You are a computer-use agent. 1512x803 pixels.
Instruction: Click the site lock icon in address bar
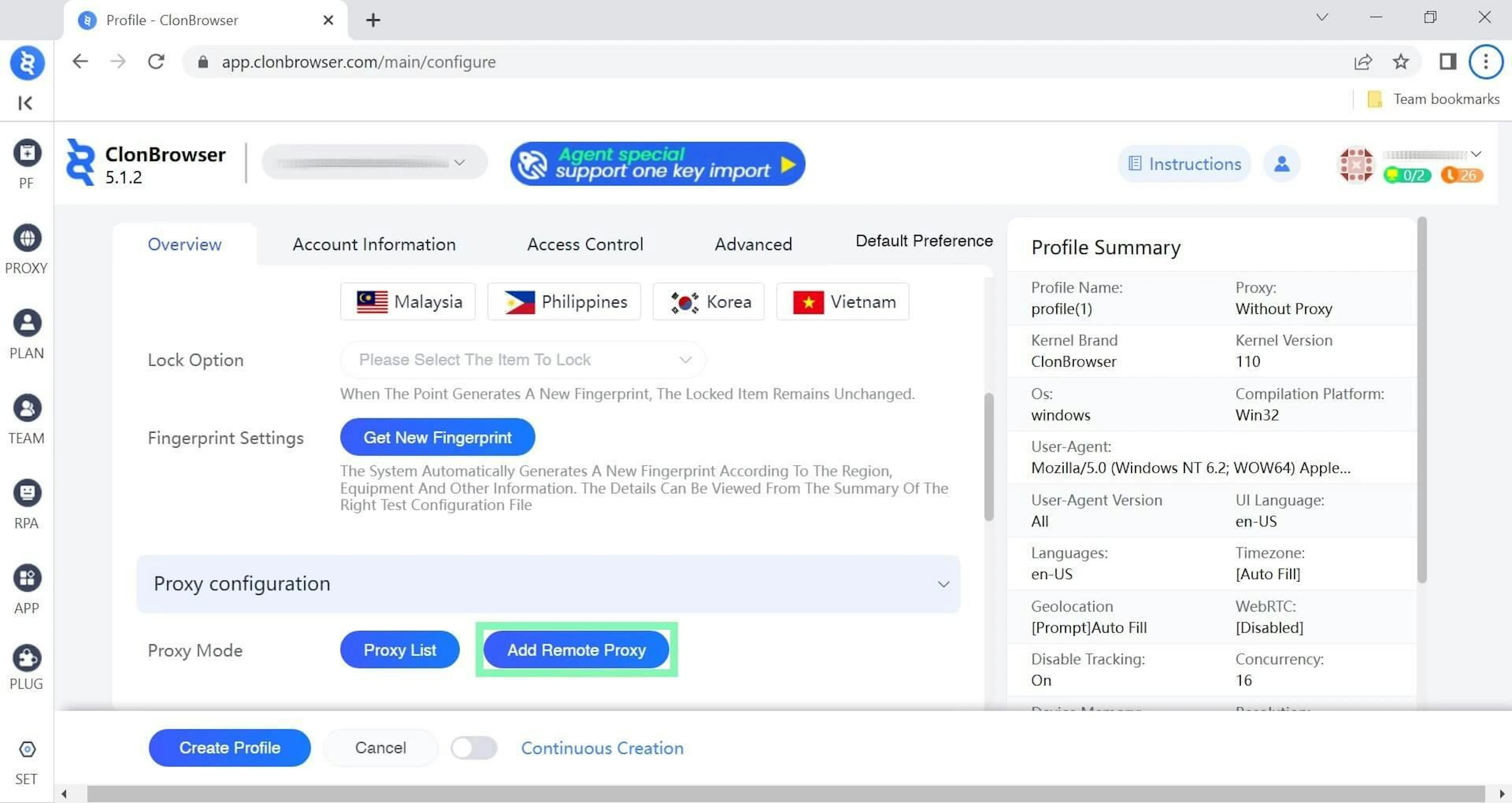pyautogui.click(x=202, y=62)
